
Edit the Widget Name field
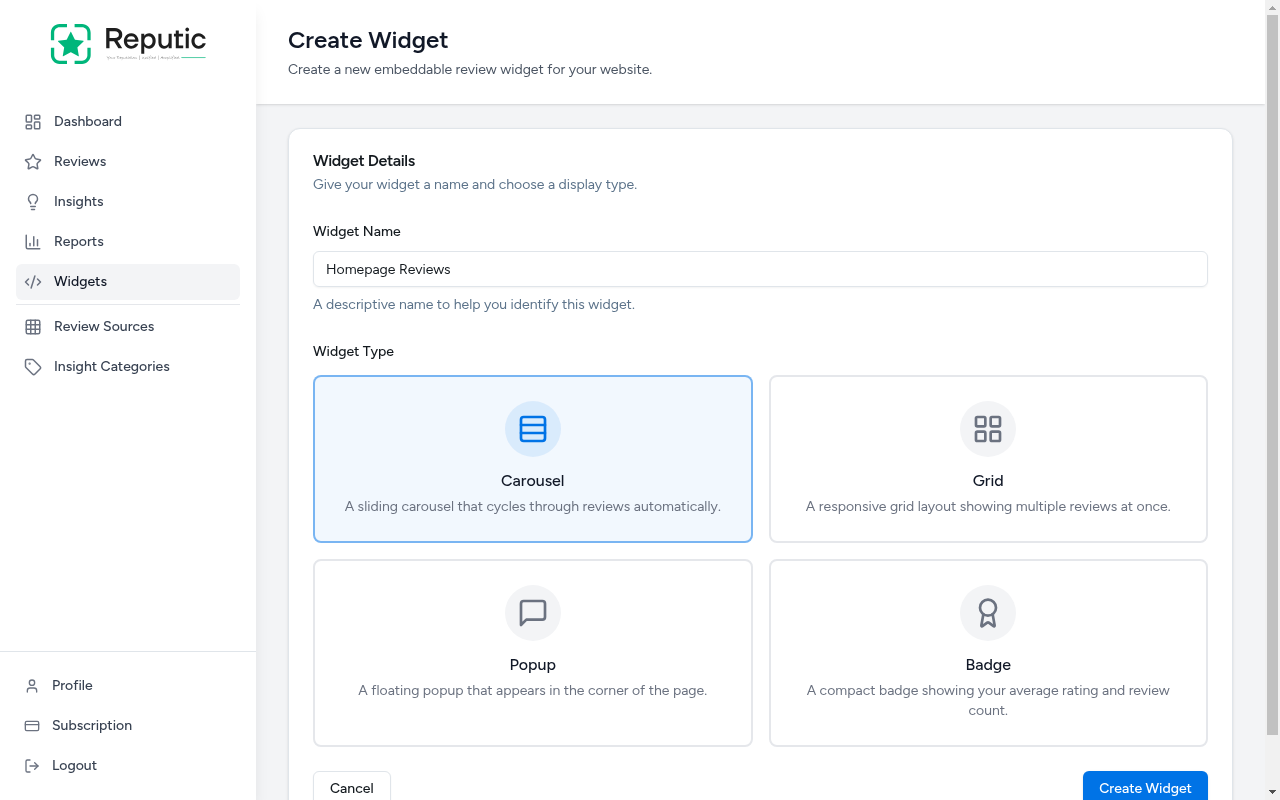pos(760,269)
